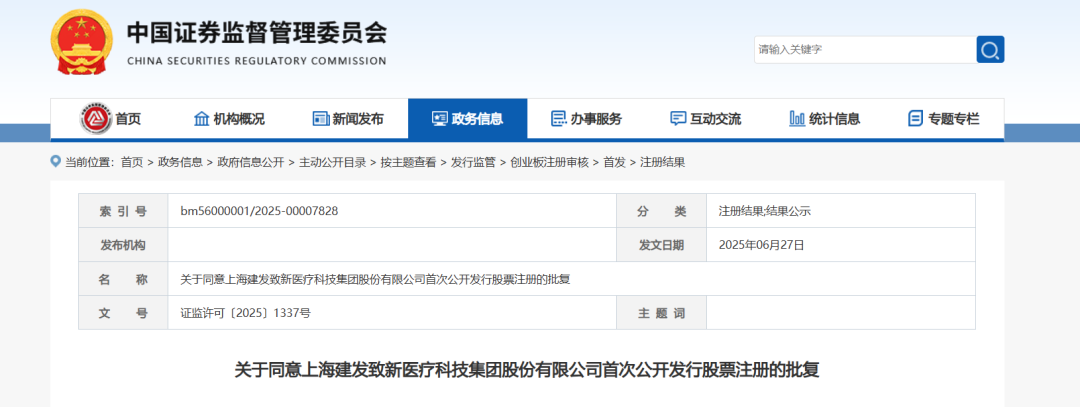Follow the 首发 breadcrumb link
1080x407 pixels.
pyautogui.click(x=614, y=163)
